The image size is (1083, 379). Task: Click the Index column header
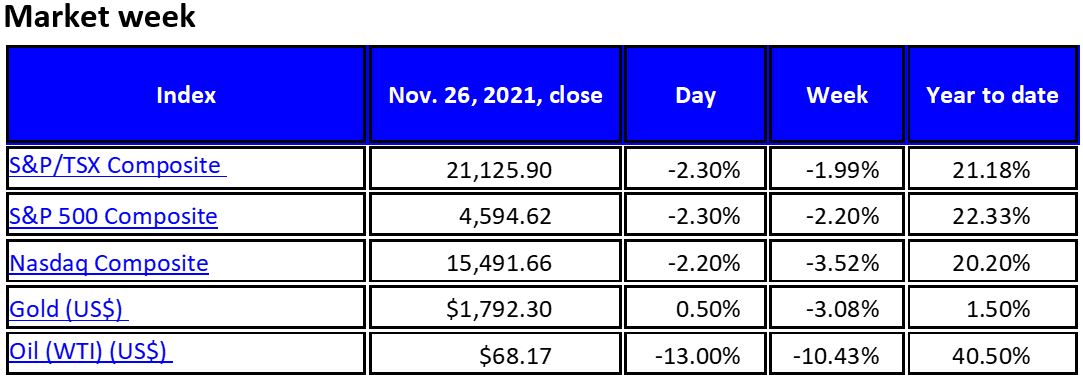(186, 95)
